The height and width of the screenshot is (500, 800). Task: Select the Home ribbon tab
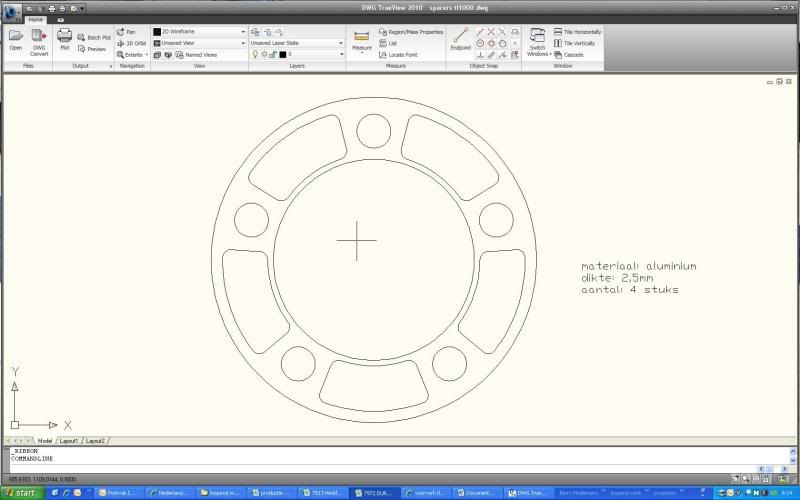click(35, 19)
